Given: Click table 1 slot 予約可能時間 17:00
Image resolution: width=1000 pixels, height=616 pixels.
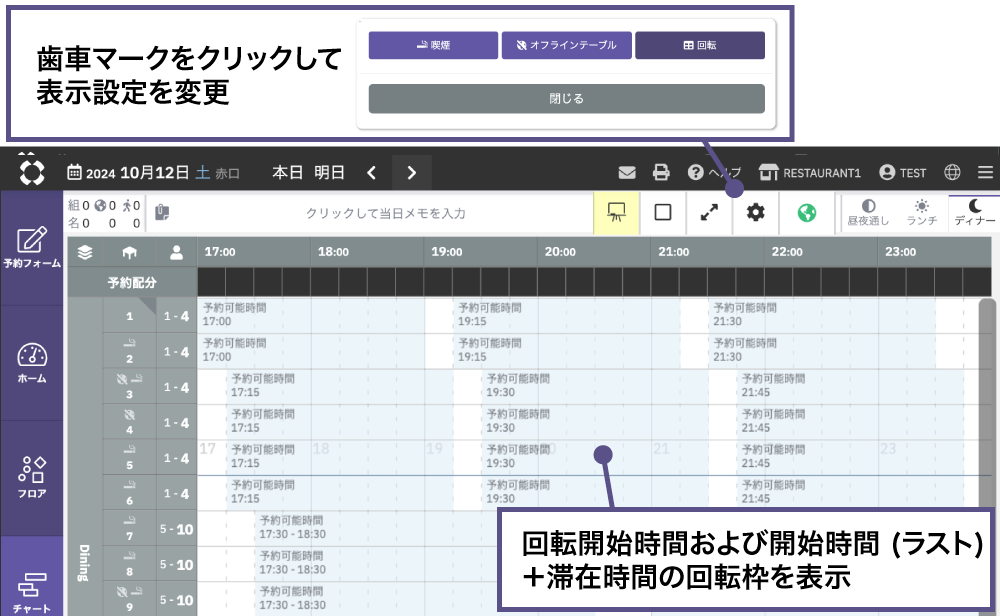Looking at the screenshot, I should click(x=311, y=315).
